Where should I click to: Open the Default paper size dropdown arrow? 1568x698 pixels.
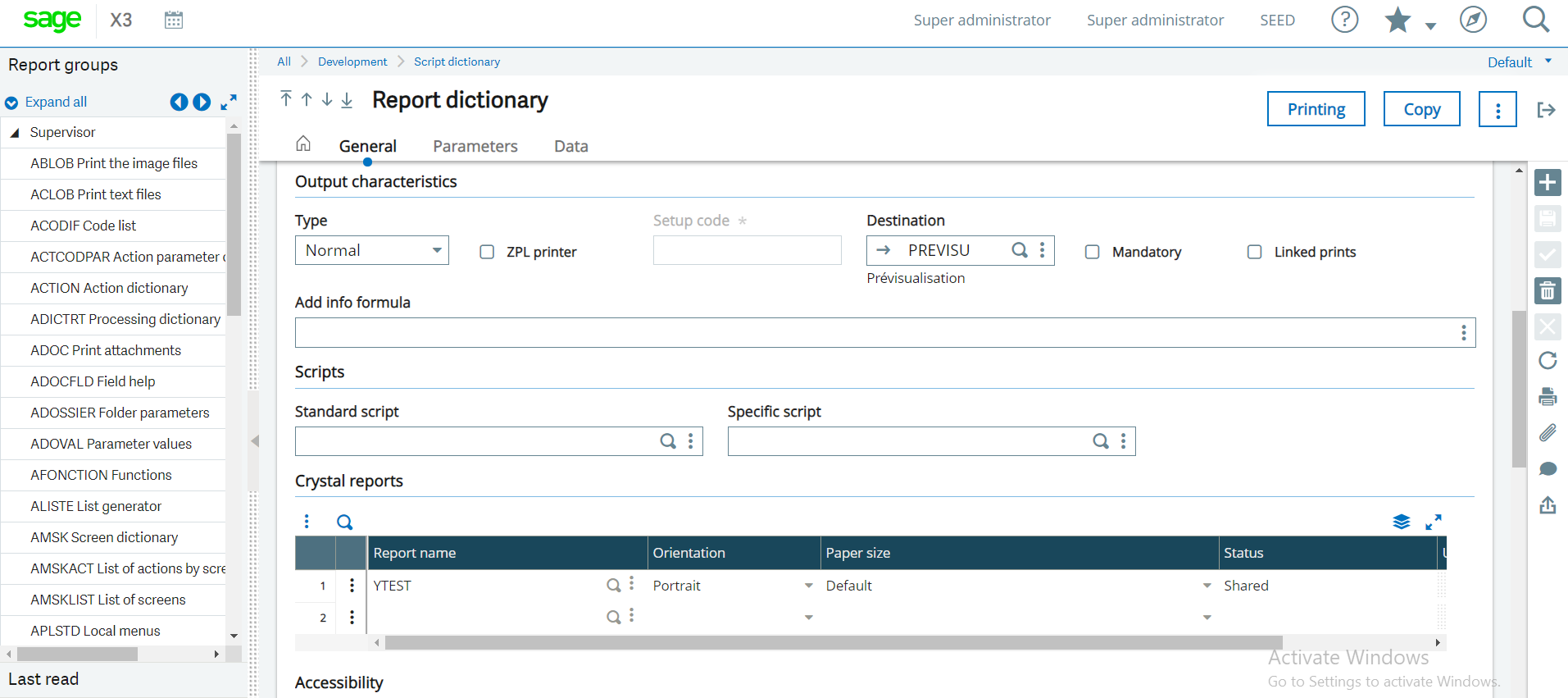(1207, 586)
